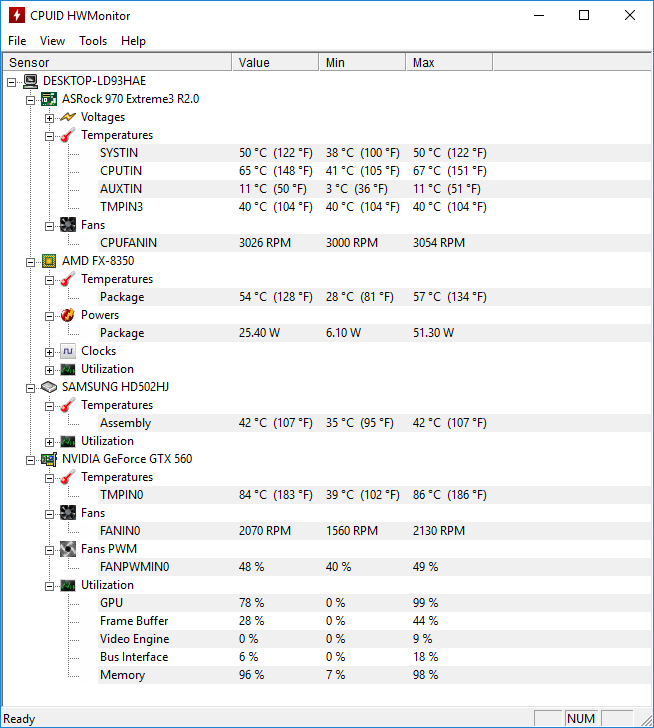
Task: Select the FANIN0 row
Action: pyautogui.click(x=374, y=531)
